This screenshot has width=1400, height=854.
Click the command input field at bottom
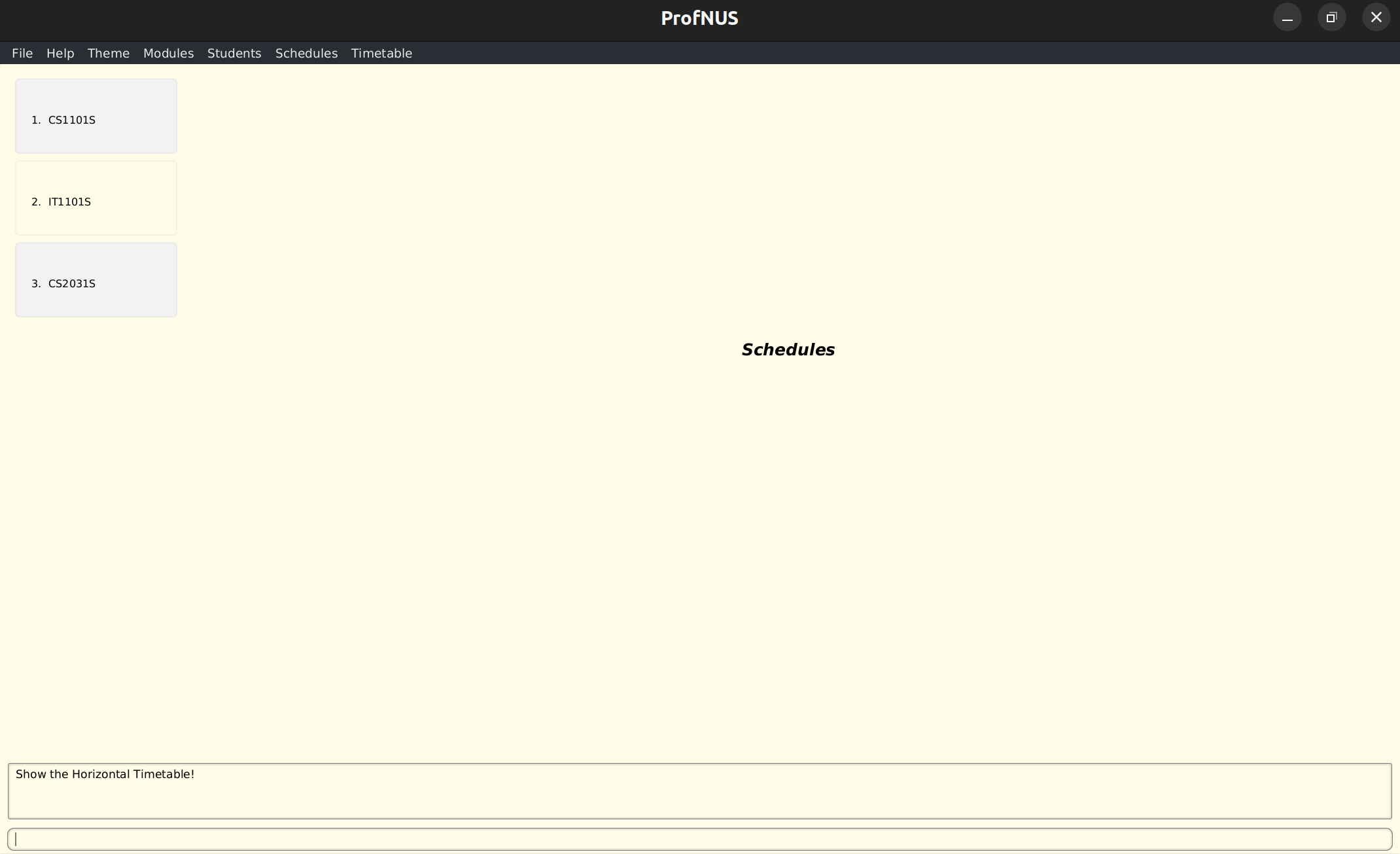(x=699, y=839)
